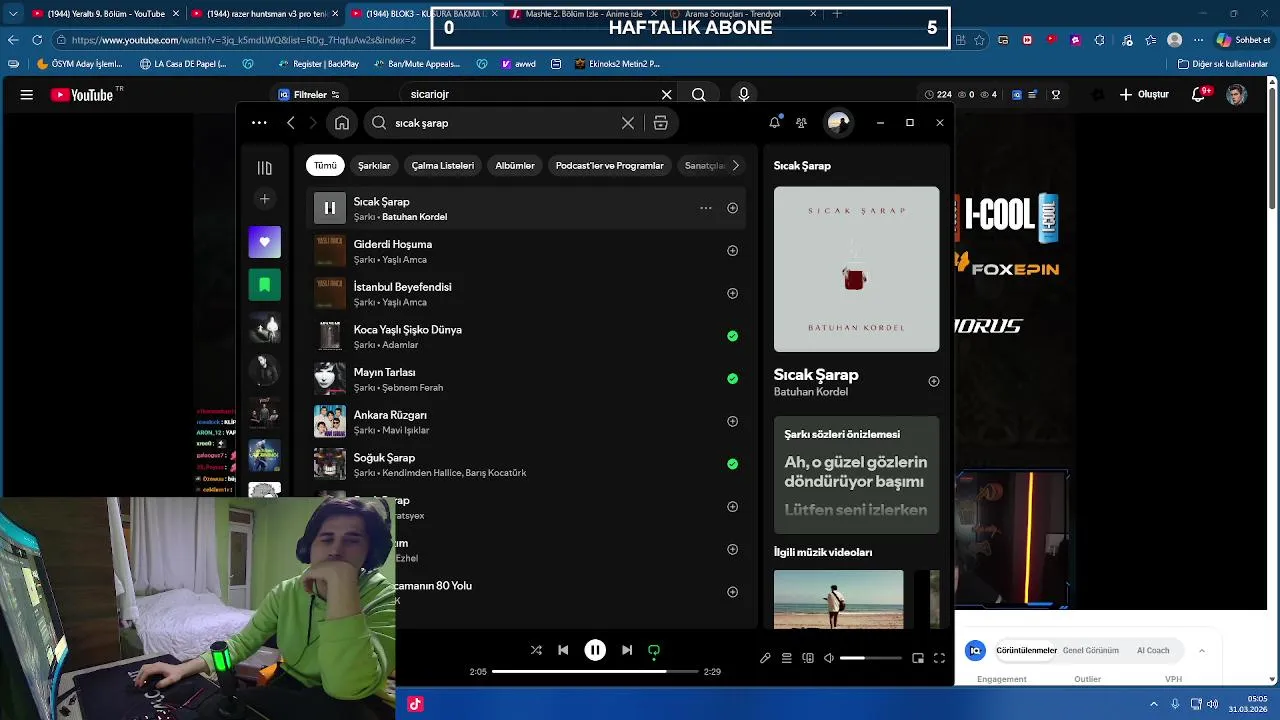Open Sıcak Şarap album art in Now Playing
The height and width of the screenshot is (720, 1280).
(856, 269)
